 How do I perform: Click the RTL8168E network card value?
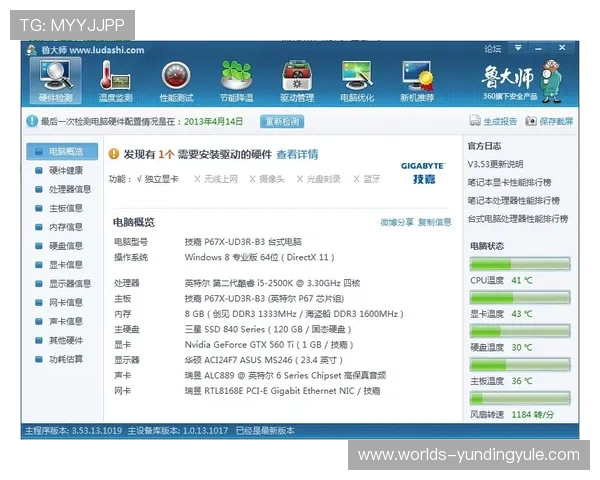[x=282, y=391]
